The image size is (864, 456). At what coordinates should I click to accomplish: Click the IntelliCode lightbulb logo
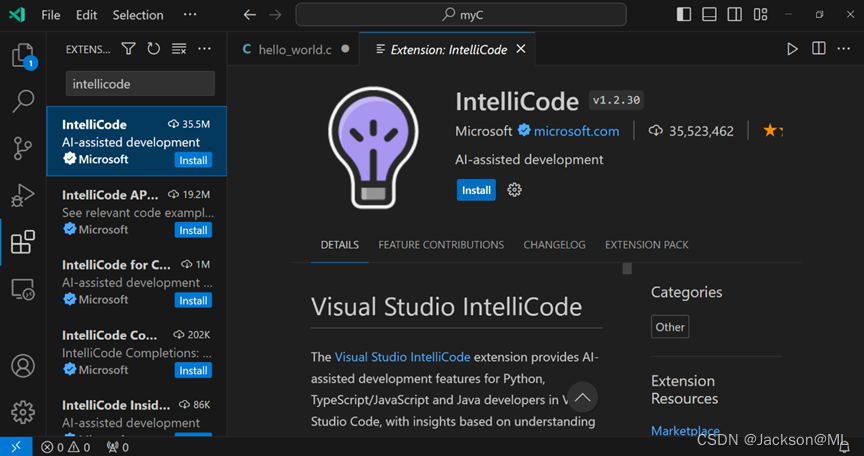click(x=374, y=147)
